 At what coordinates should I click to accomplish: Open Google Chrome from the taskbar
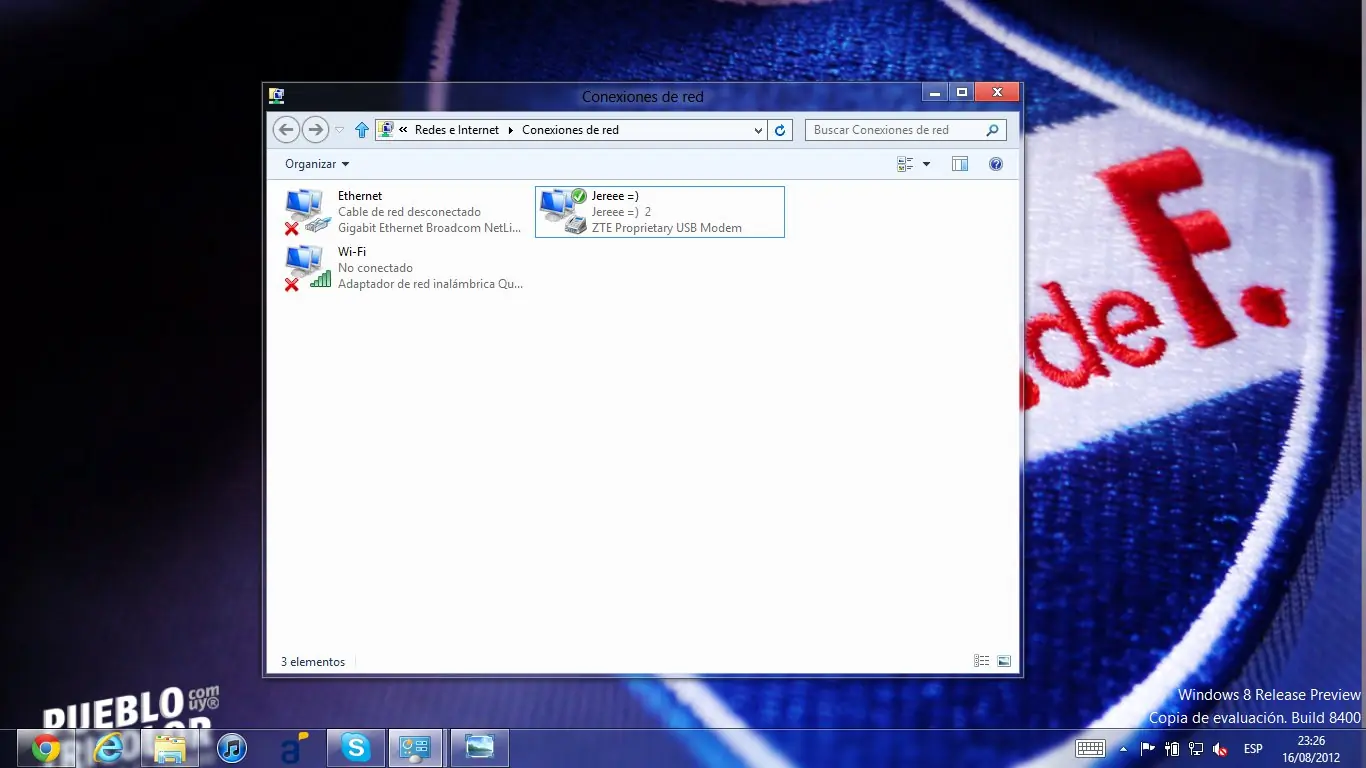point(45,748)
